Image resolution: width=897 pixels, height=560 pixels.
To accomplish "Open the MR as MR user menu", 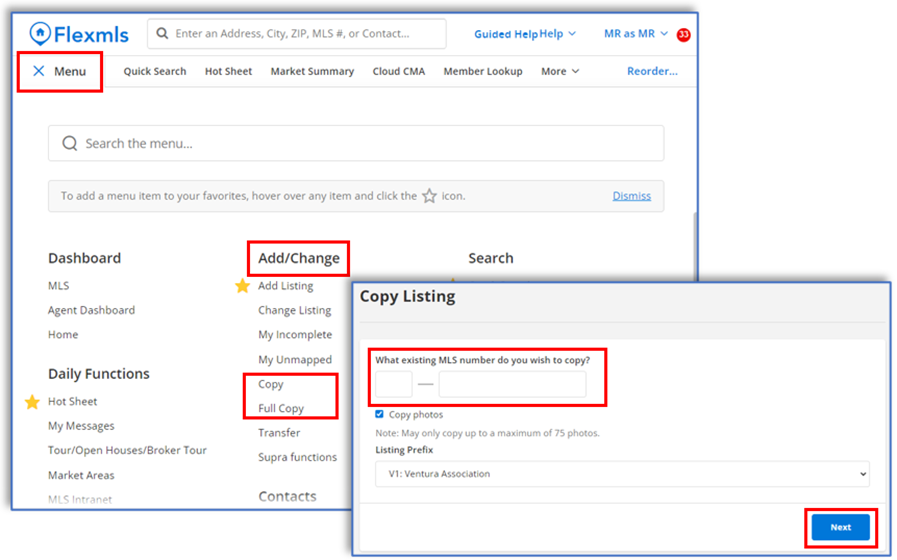I will point(636,34).
